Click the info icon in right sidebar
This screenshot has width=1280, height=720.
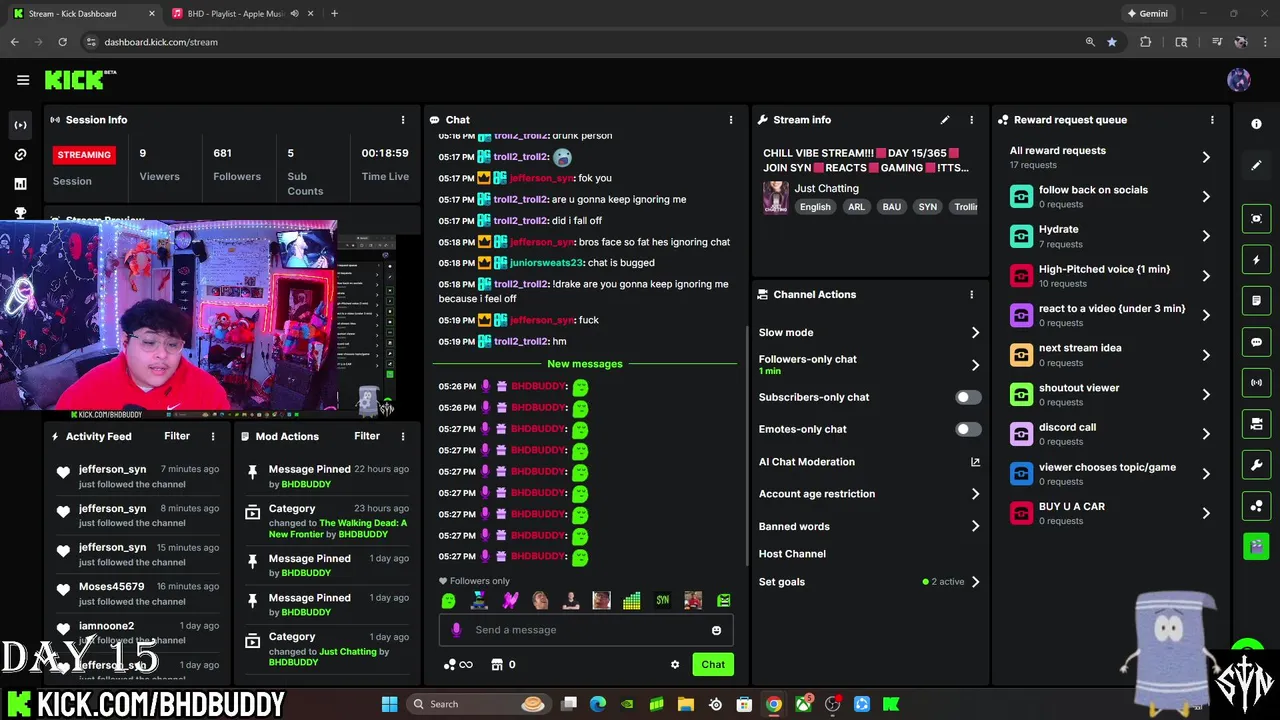point(1256,124)
